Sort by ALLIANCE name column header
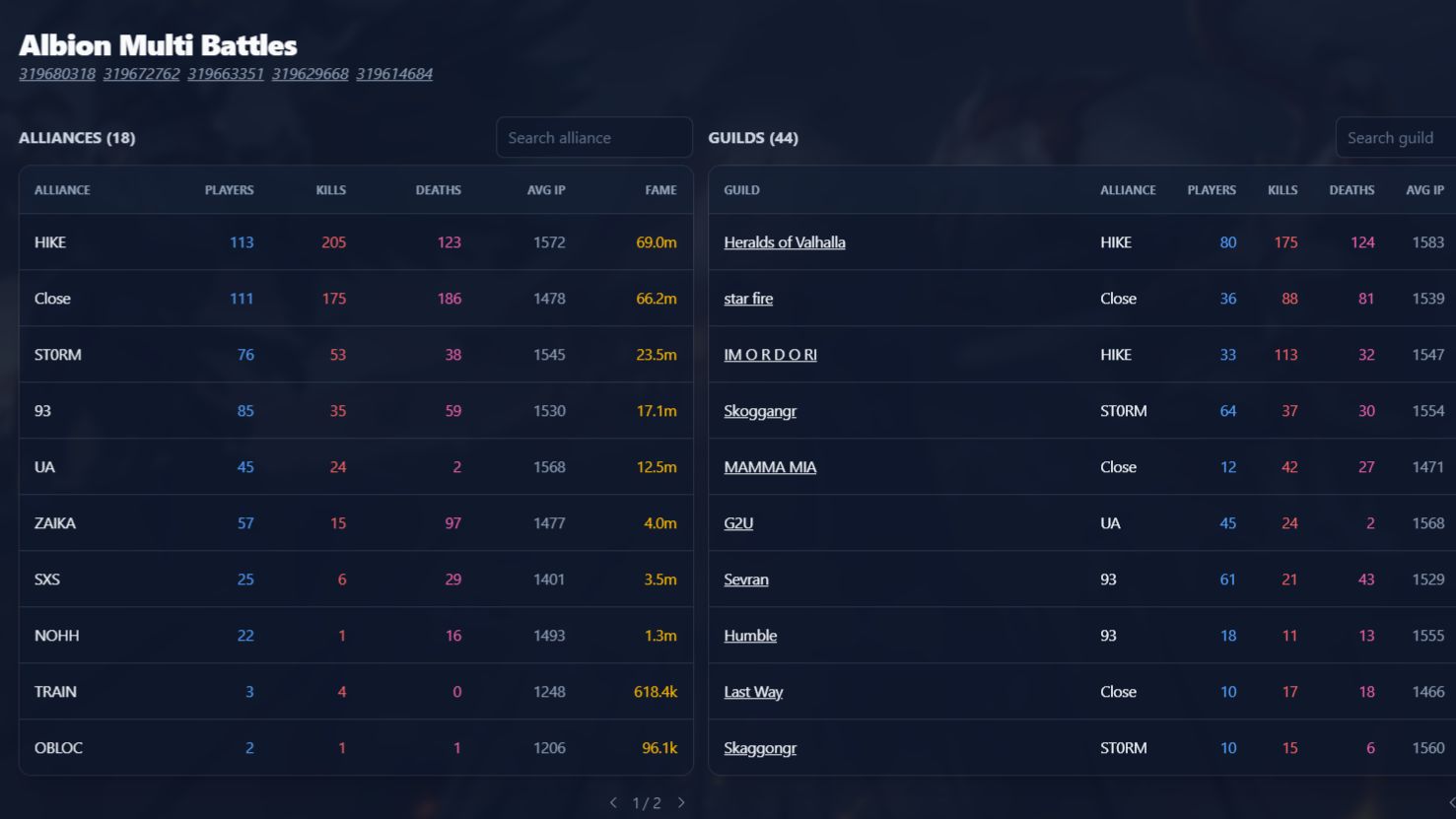 [x=62, y=190]
